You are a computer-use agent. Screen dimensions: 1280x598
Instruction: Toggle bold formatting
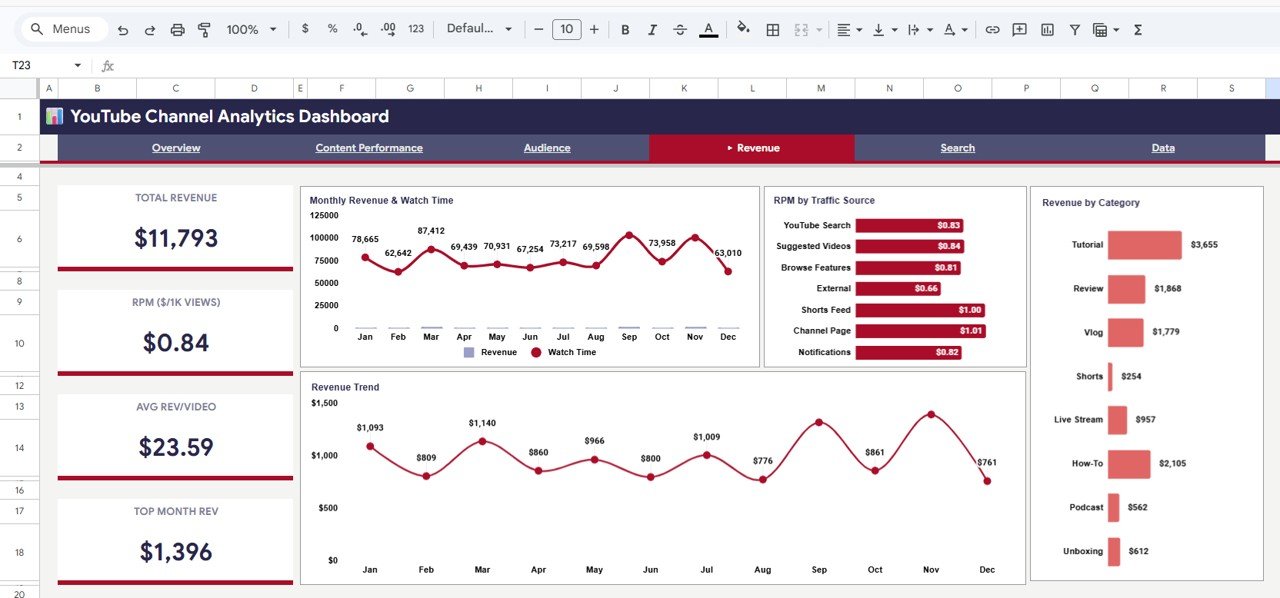[x=625, y=29]
